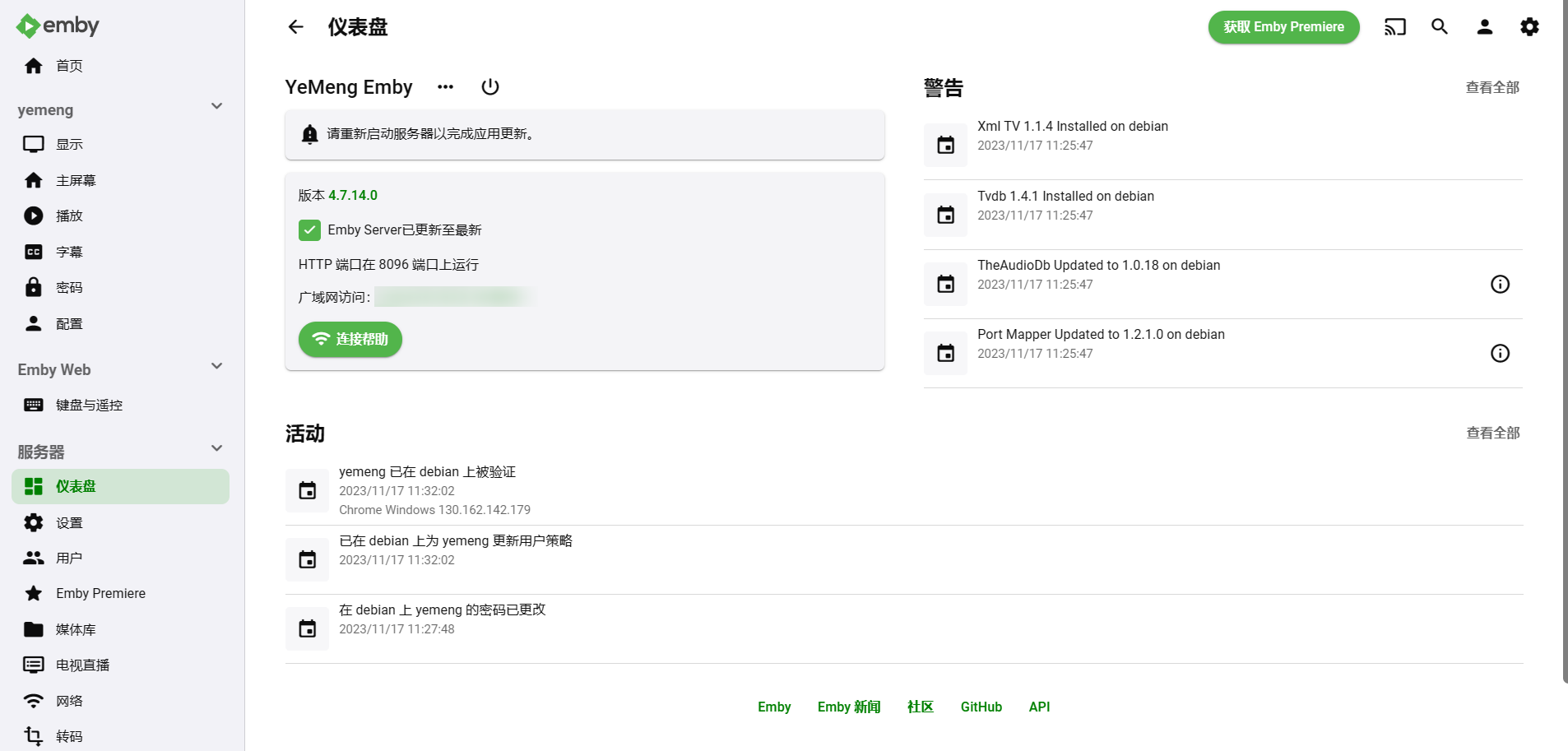
Task: Open 媒体库 in the sidebar
Action: 76,629
